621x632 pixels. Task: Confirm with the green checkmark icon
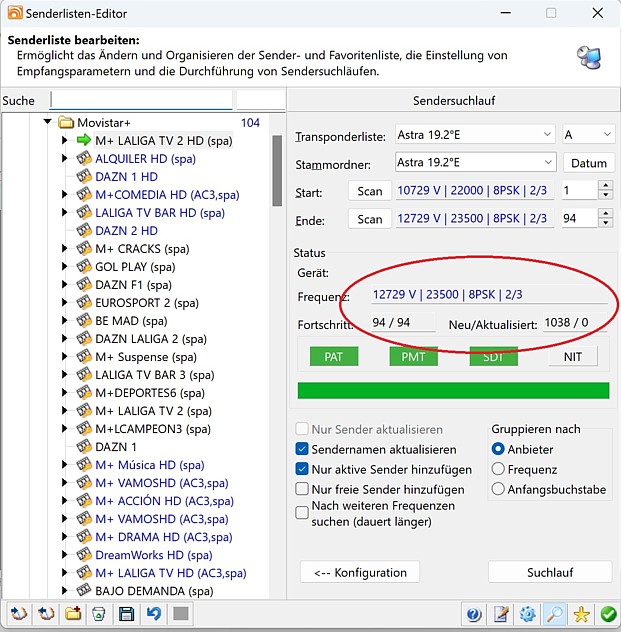tap(608, 614)
